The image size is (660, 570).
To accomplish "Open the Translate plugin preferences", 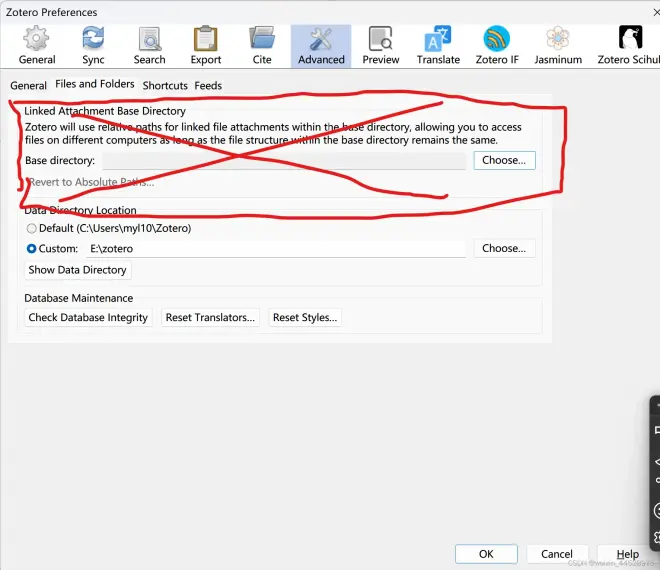I will pos(438,45).
